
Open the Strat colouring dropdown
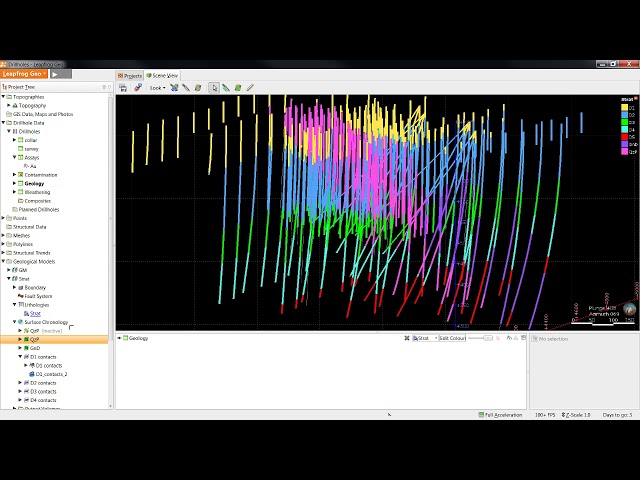(425, 338)
